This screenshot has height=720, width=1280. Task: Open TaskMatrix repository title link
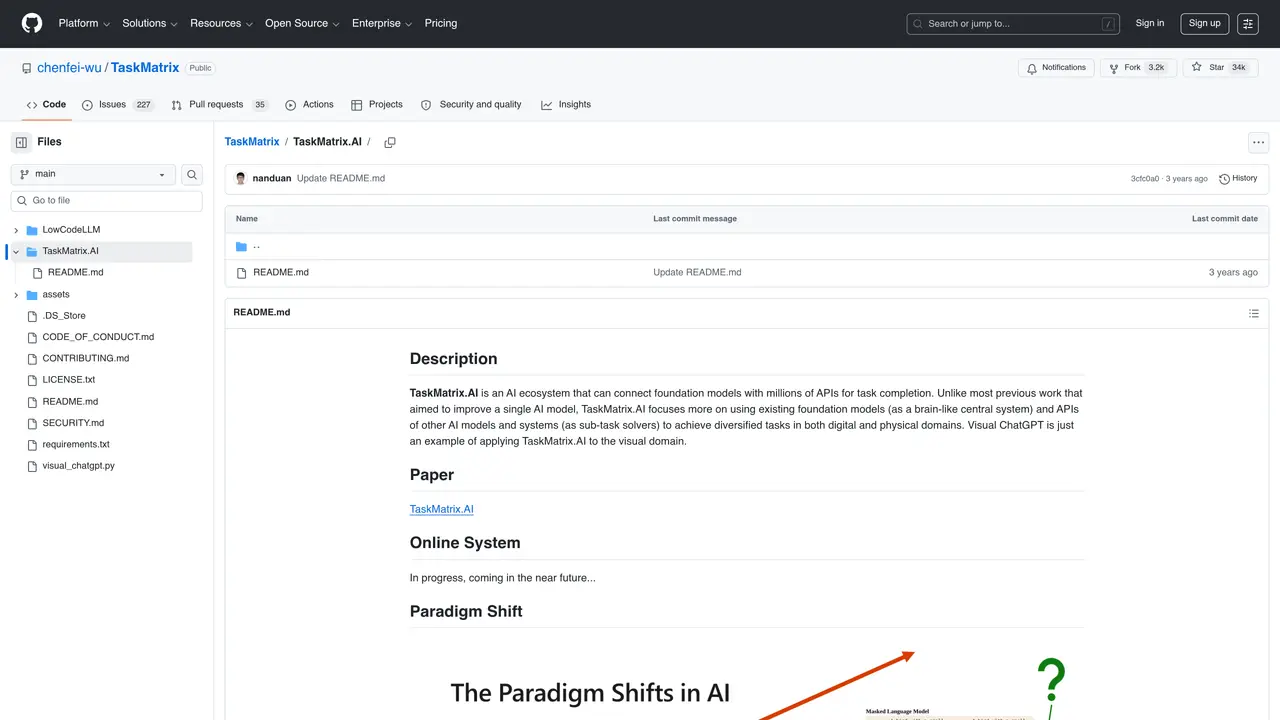click(145, 68)
